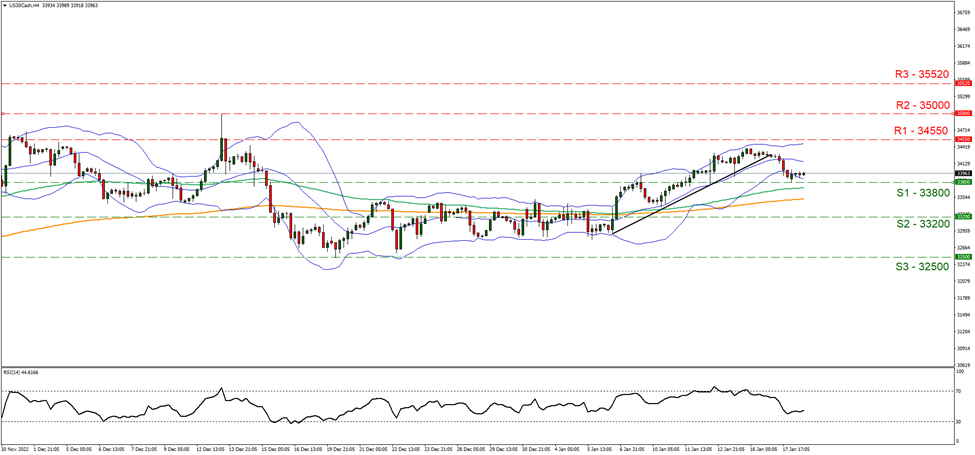Click the tall candle wick touching the R2 line

(221, 122)
